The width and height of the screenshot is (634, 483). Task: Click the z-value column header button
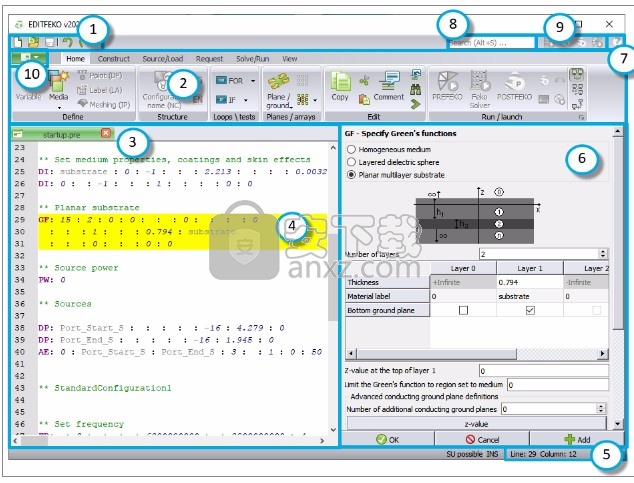point(477,424)
